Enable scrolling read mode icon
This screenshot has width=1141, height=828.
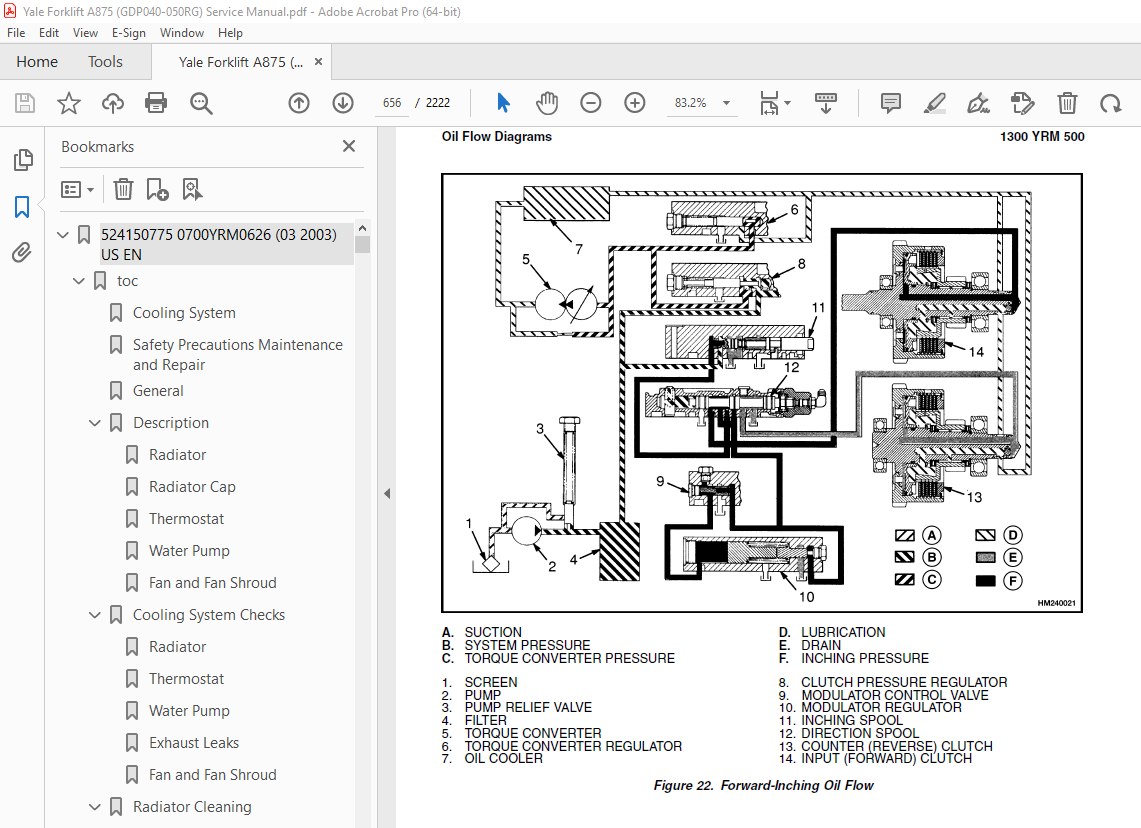coord(826,103)
